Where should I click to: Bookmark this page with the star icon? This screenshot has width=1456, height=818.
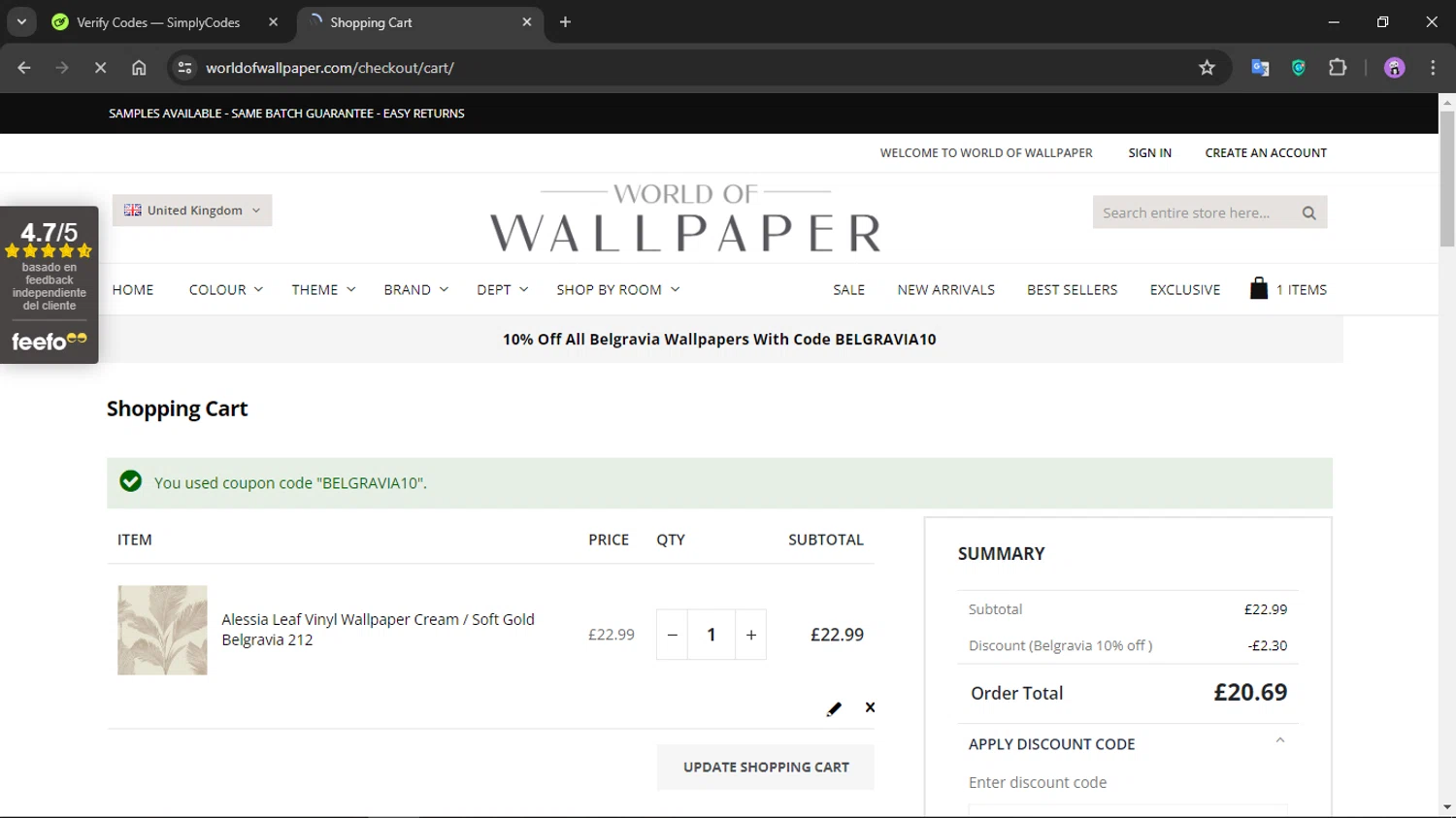tap(1207, 68)
